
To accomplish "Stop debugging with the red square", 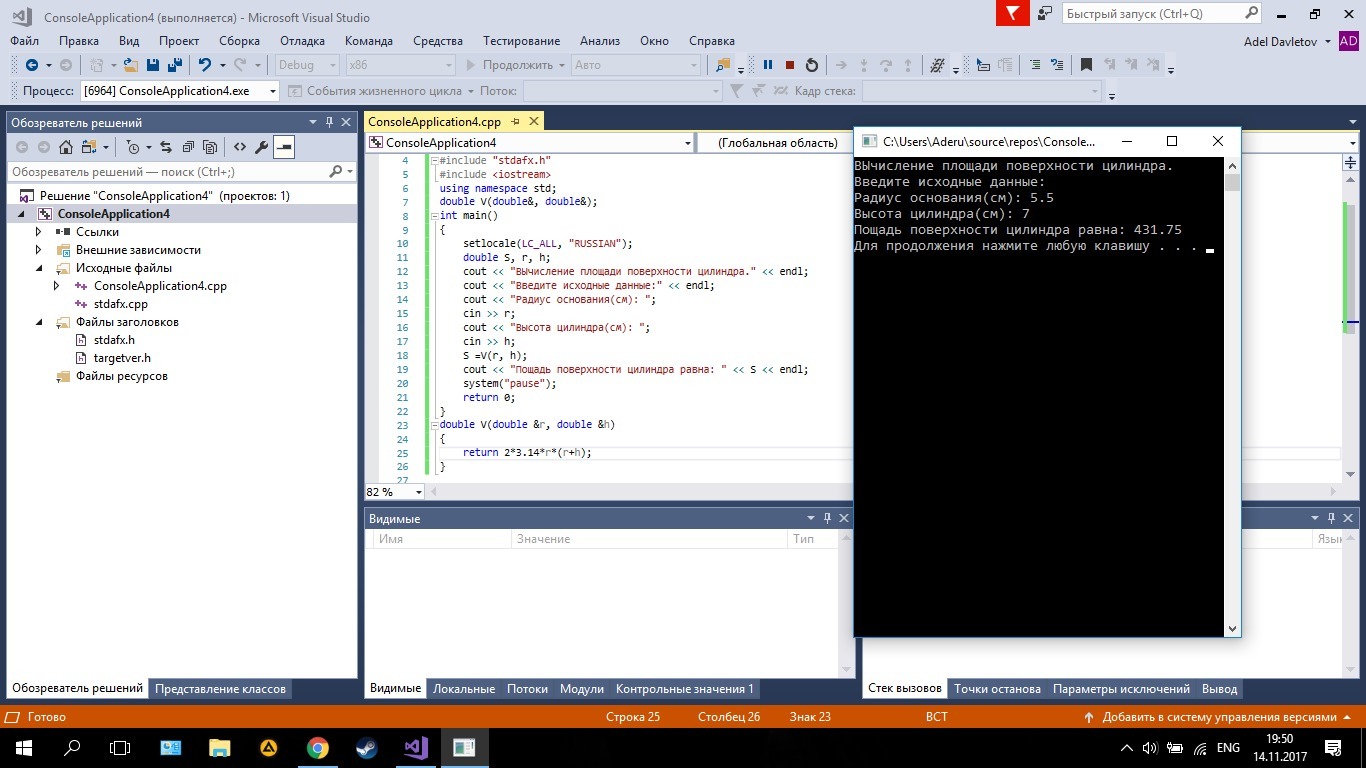I will click(790, 65).
